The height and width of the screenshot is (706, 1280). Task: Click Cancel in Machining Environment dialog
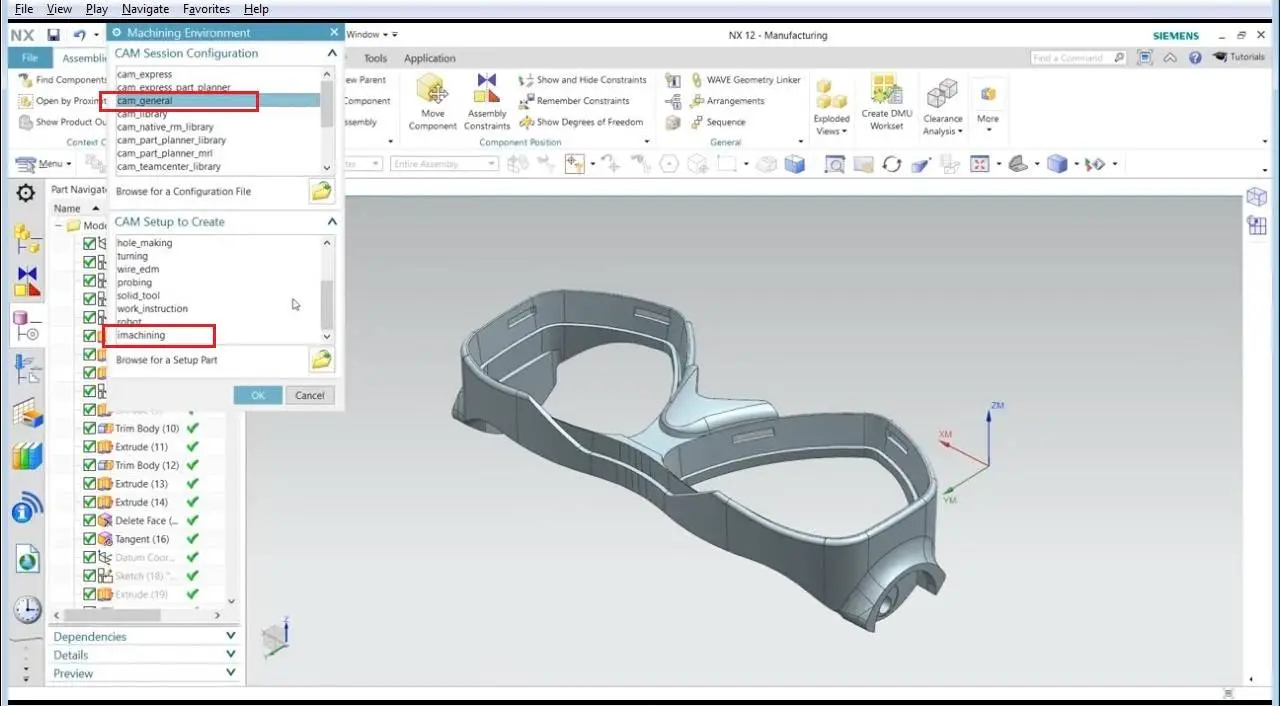(x=310, y=395)
